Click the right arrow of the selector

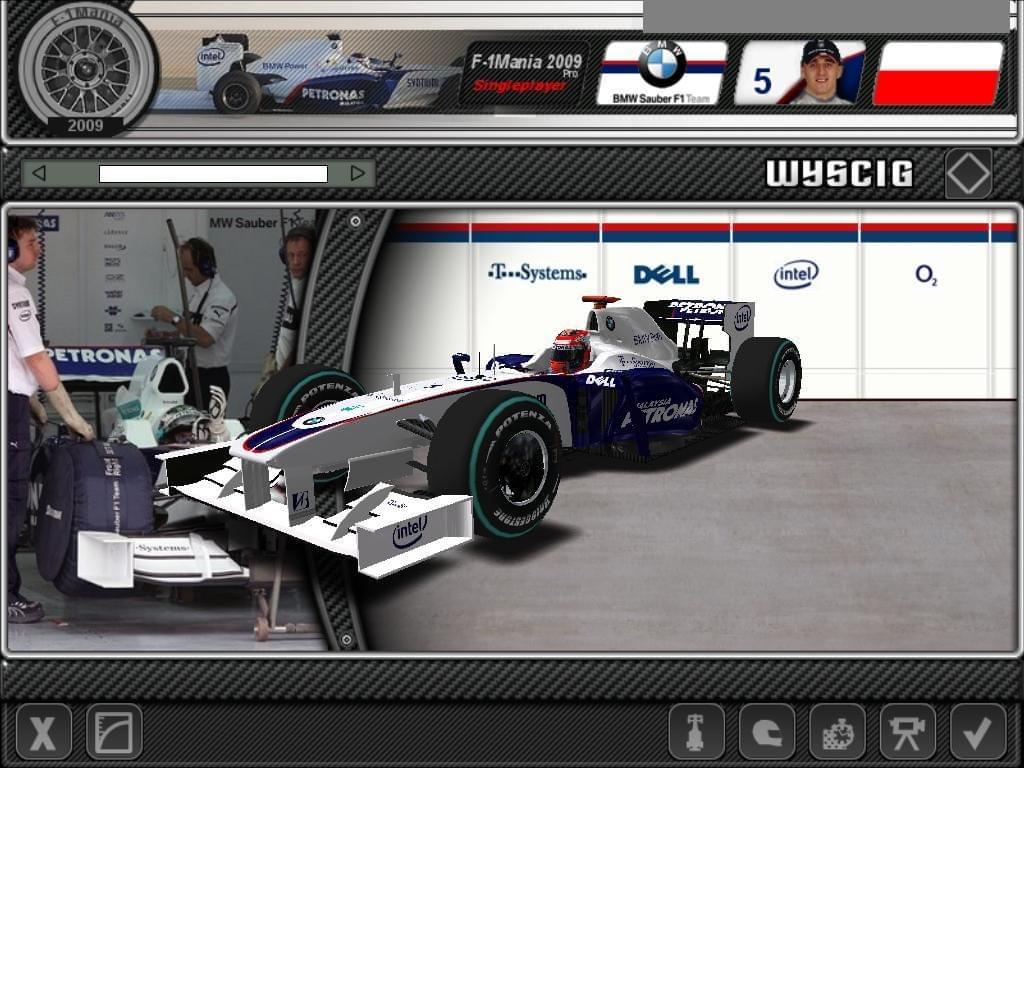point(357,173)
